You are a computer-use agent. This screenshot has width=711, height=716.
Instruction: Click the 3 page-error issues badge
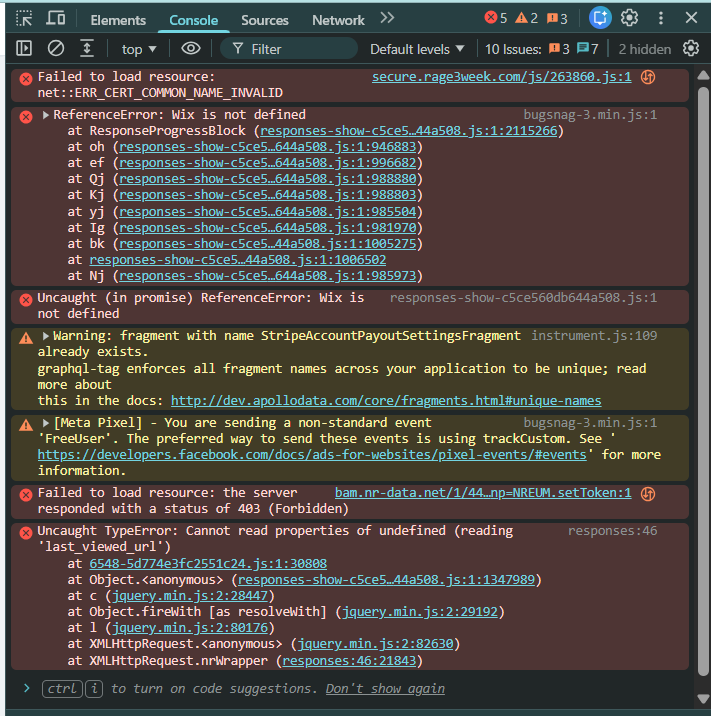pyautogui.click(x=559, y=49)
